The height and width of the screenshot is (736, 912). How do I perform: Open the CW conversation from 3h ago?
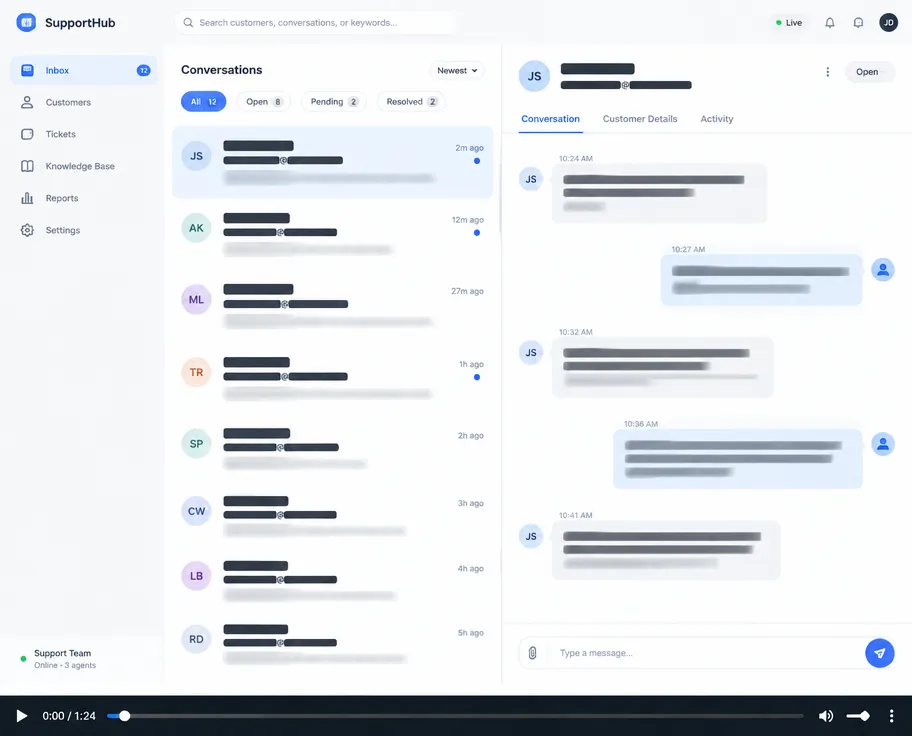(x=333, y=516)
